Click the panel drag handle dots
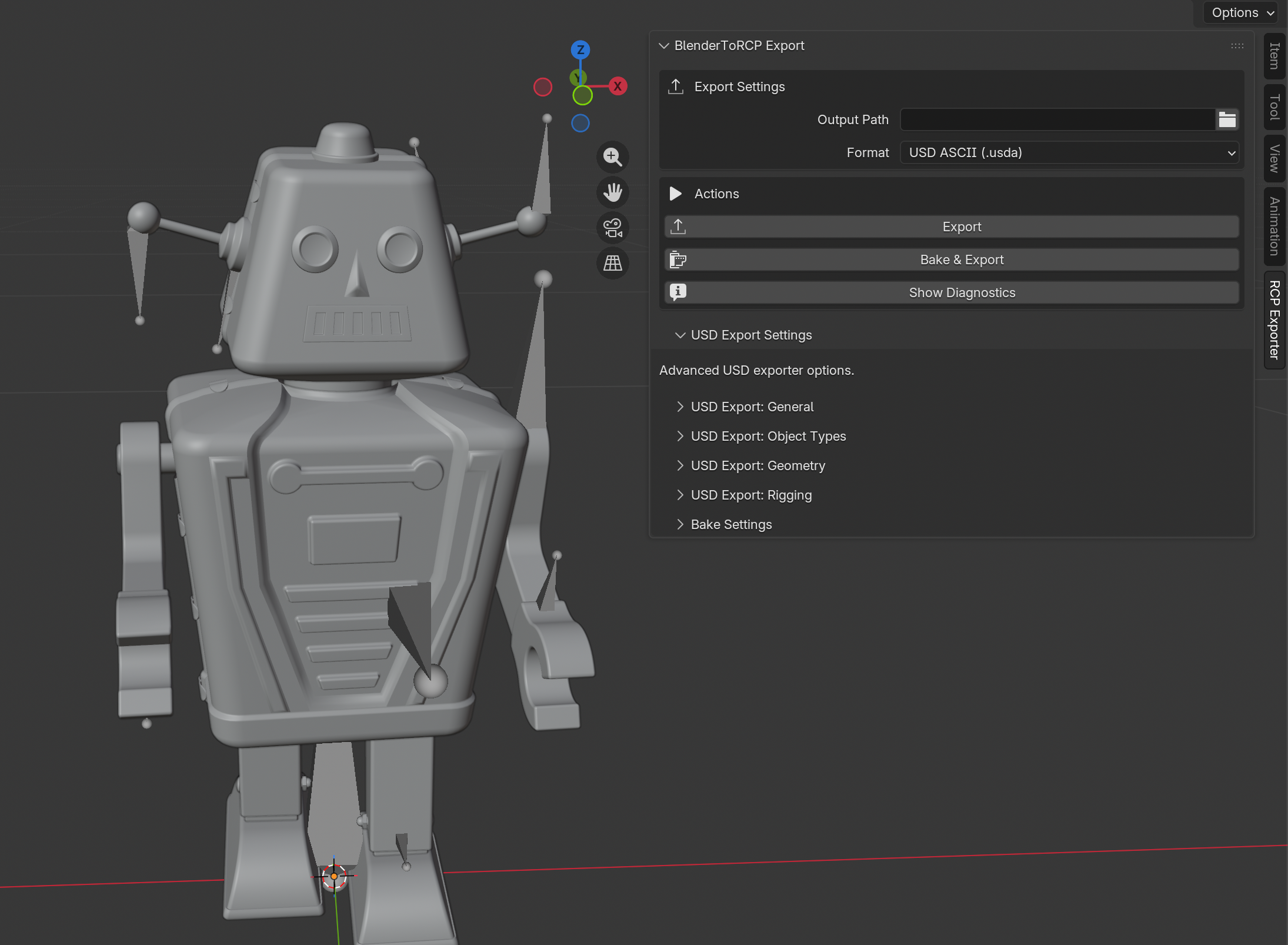Image resolution: width=1288 pixels, height=945 pixels. (1237, 46)
